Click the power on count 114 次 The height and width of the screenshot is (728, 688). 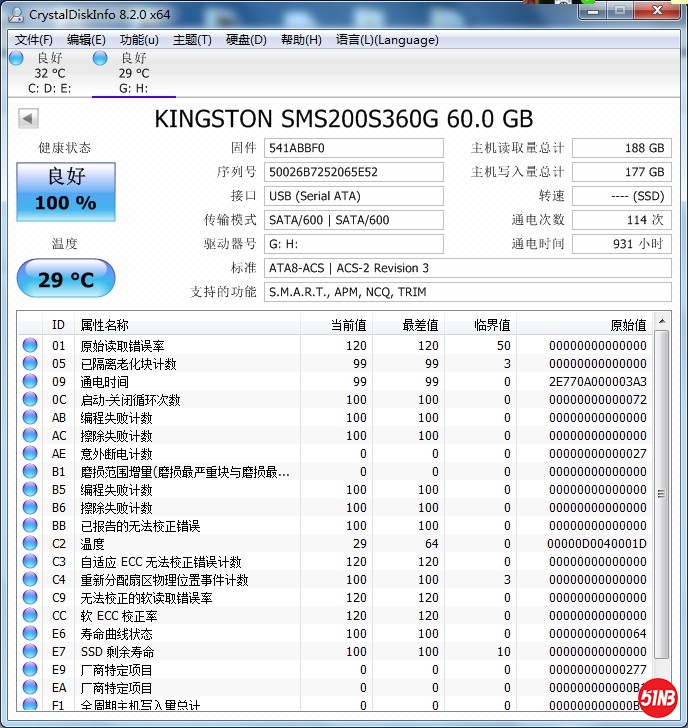click(x=622, y=220)
